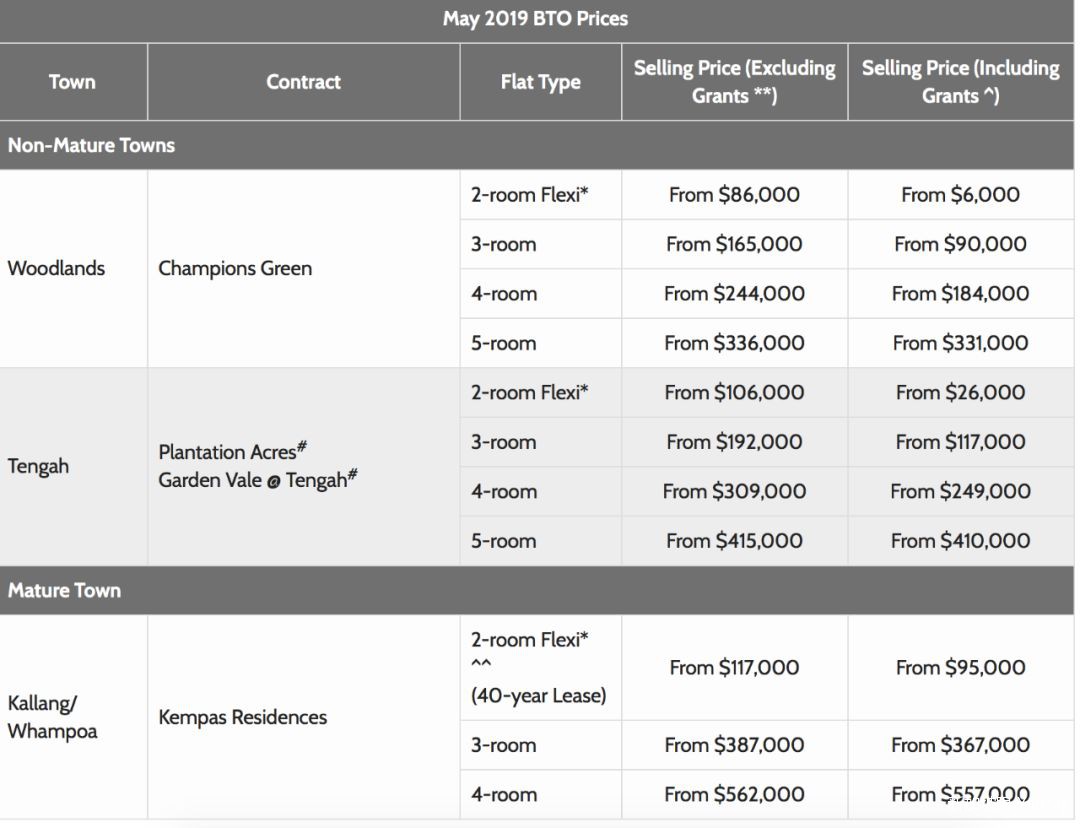Click the From $6,000 price cell
The height and width of the screenshot is (828, 1080).
coord(960,195)
